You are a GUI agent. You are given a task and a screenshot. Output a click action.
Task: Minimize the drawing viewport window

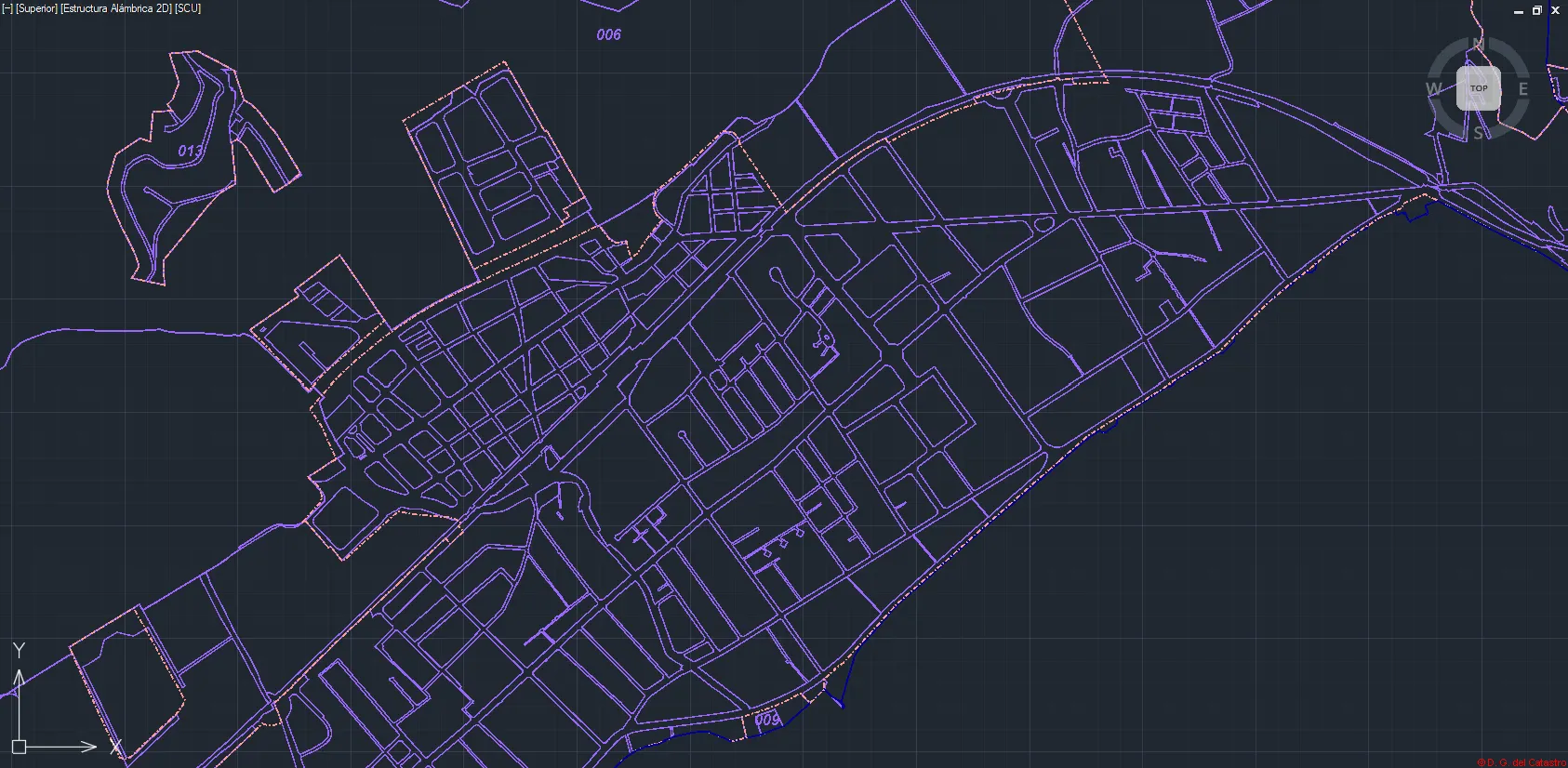click(x=1519, y=11)
